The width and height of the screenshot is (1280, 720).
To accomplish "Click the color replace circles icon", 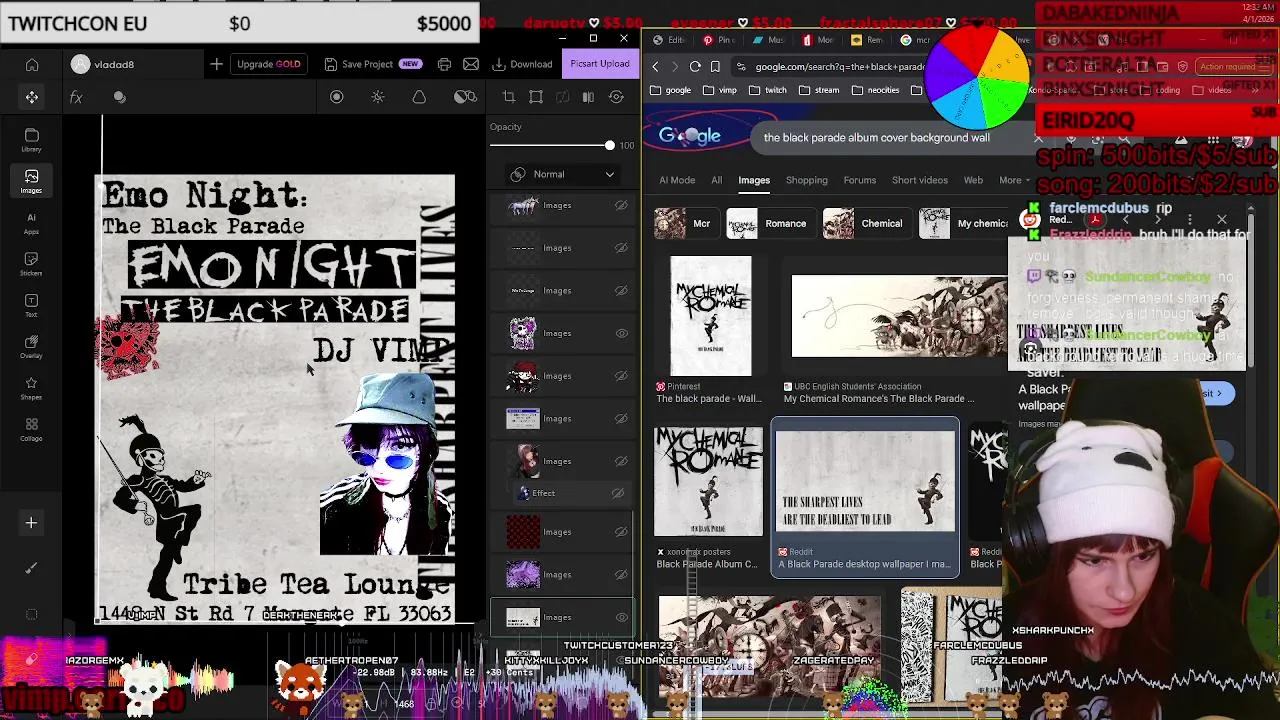I will [465, 97].
